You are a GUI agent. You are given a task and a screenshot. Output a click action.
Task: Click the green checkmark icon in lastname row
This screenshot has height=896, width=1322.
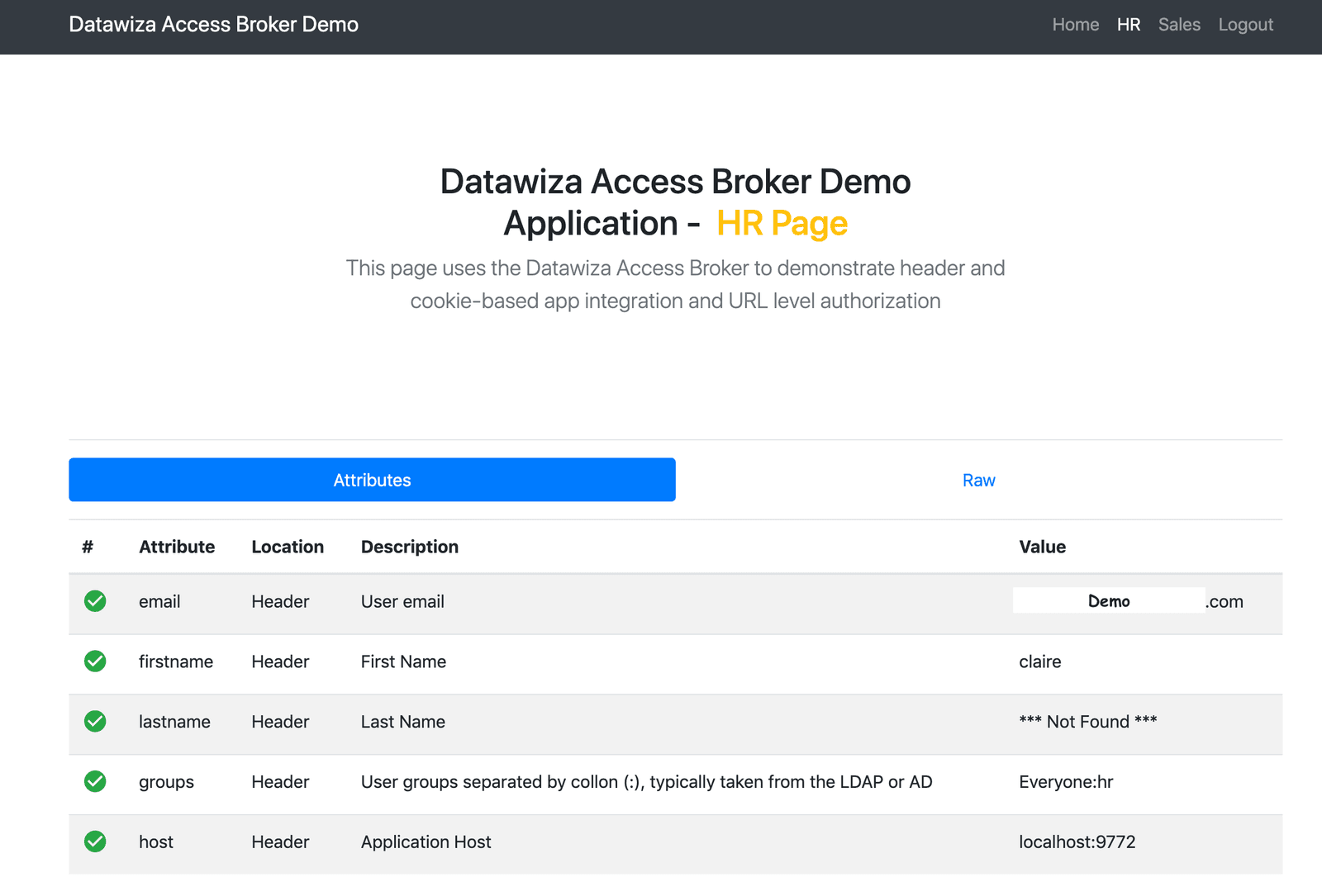pyautogui.click(x=95, y=722)
